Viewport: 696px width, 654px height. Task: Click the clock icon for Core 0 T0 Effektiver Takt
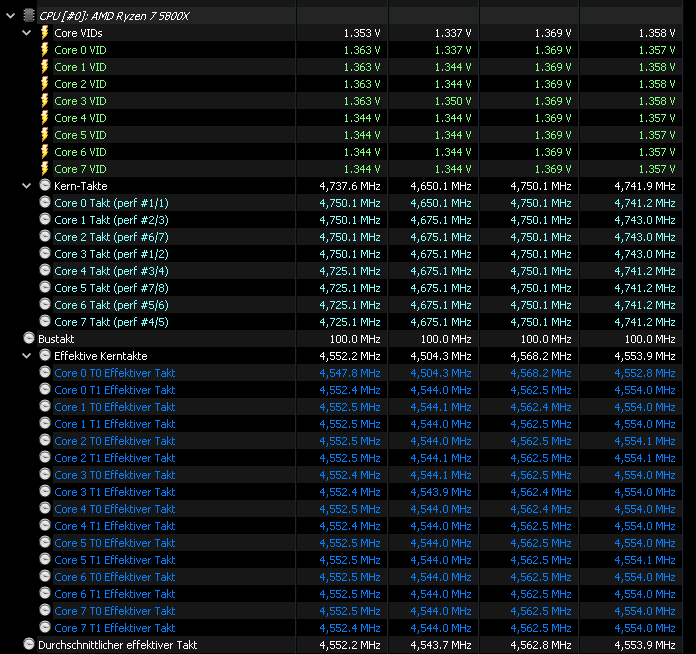tap(45, 372)
